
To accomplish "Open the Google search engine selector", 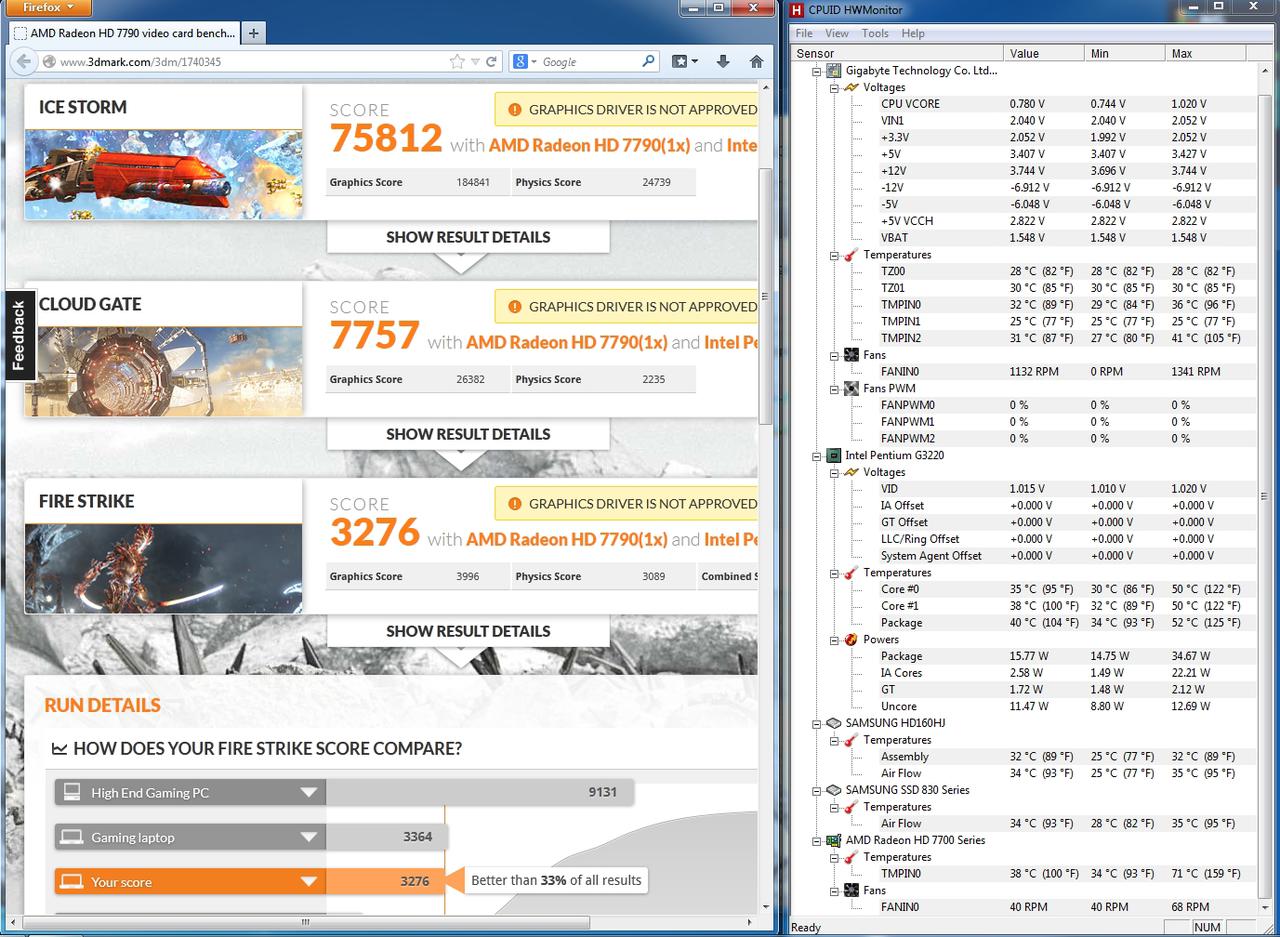I will 524,62.
